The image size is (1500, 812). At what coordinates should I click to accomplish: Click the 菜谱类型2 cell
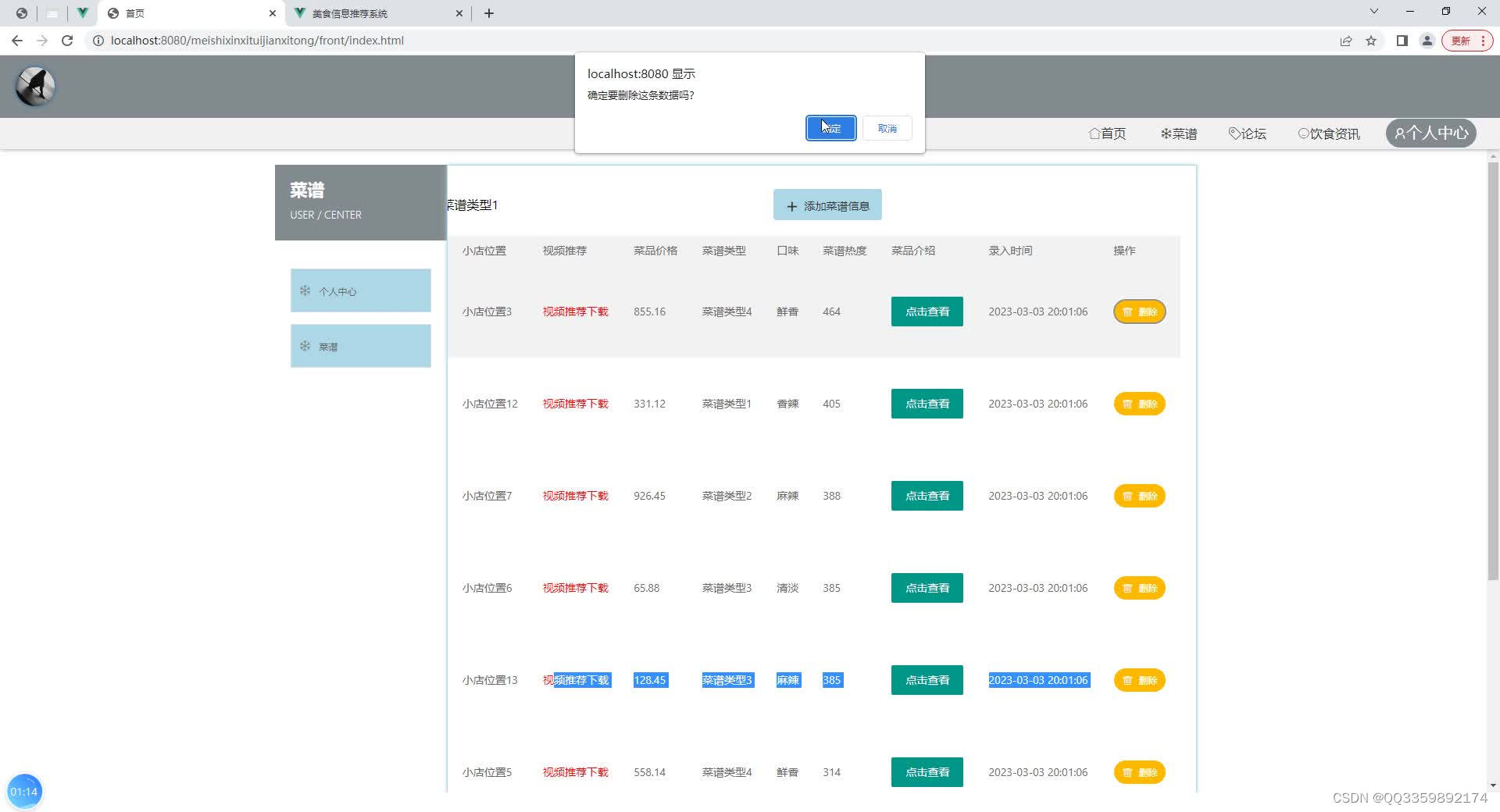pos(727,496)
